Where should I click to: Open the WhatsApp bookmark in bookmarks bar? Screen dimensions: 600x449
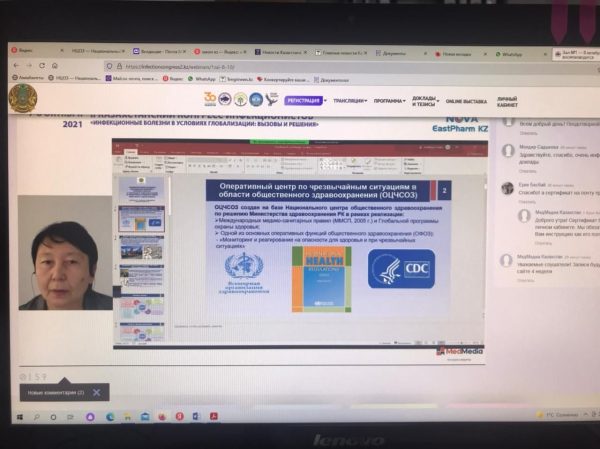pos(204,77)
